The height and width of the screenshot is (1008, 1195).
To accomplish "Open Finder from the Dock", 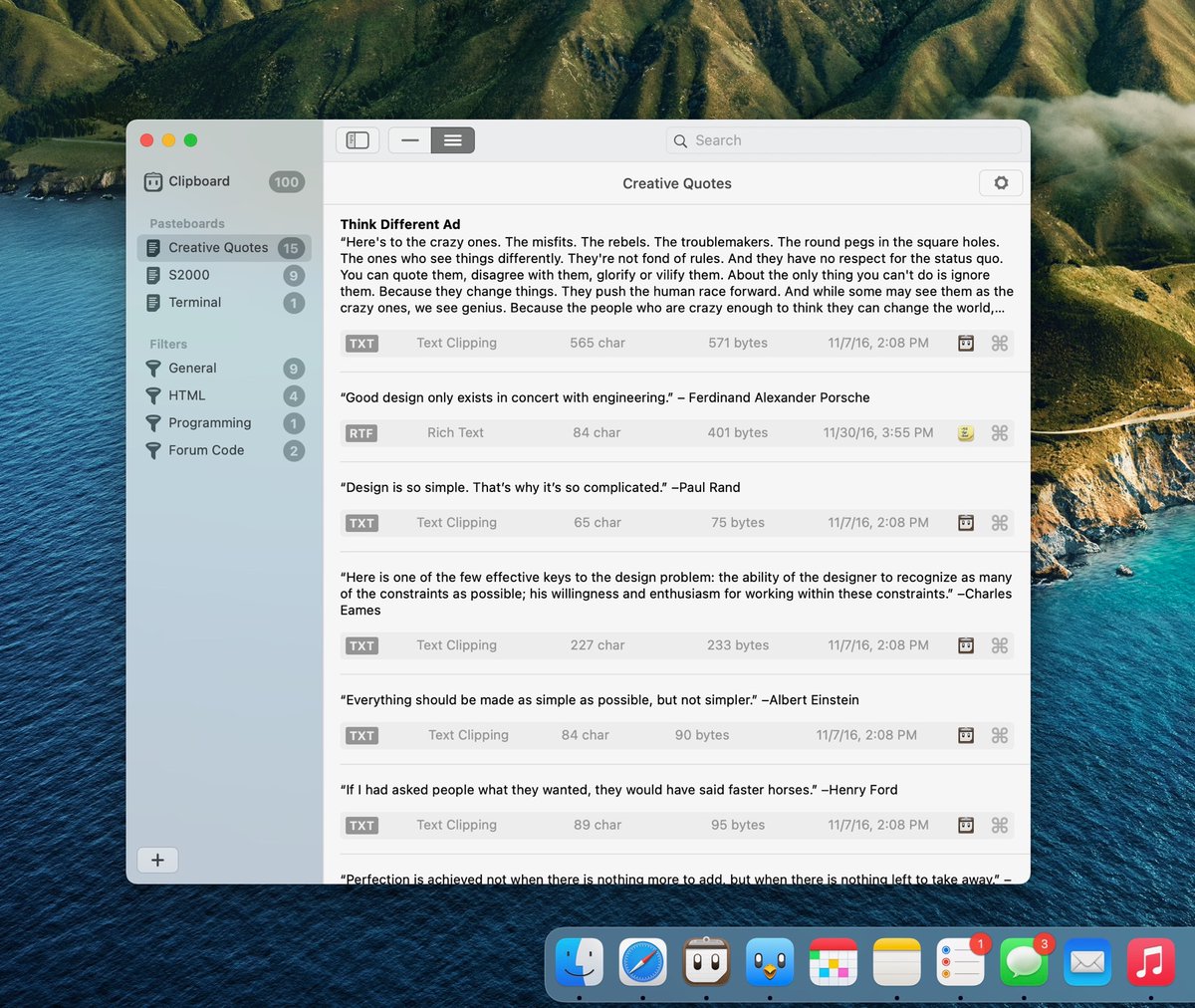I will point(580,962).
